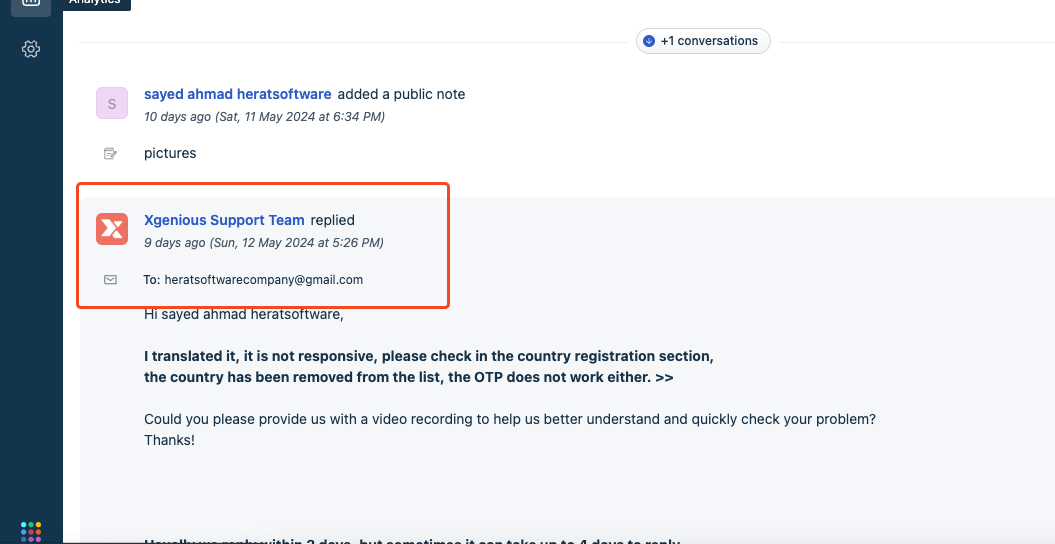Viewport: 1055px width, 544px height.
Task: Click the Analytics tooltip label
Action: point(95,3)
